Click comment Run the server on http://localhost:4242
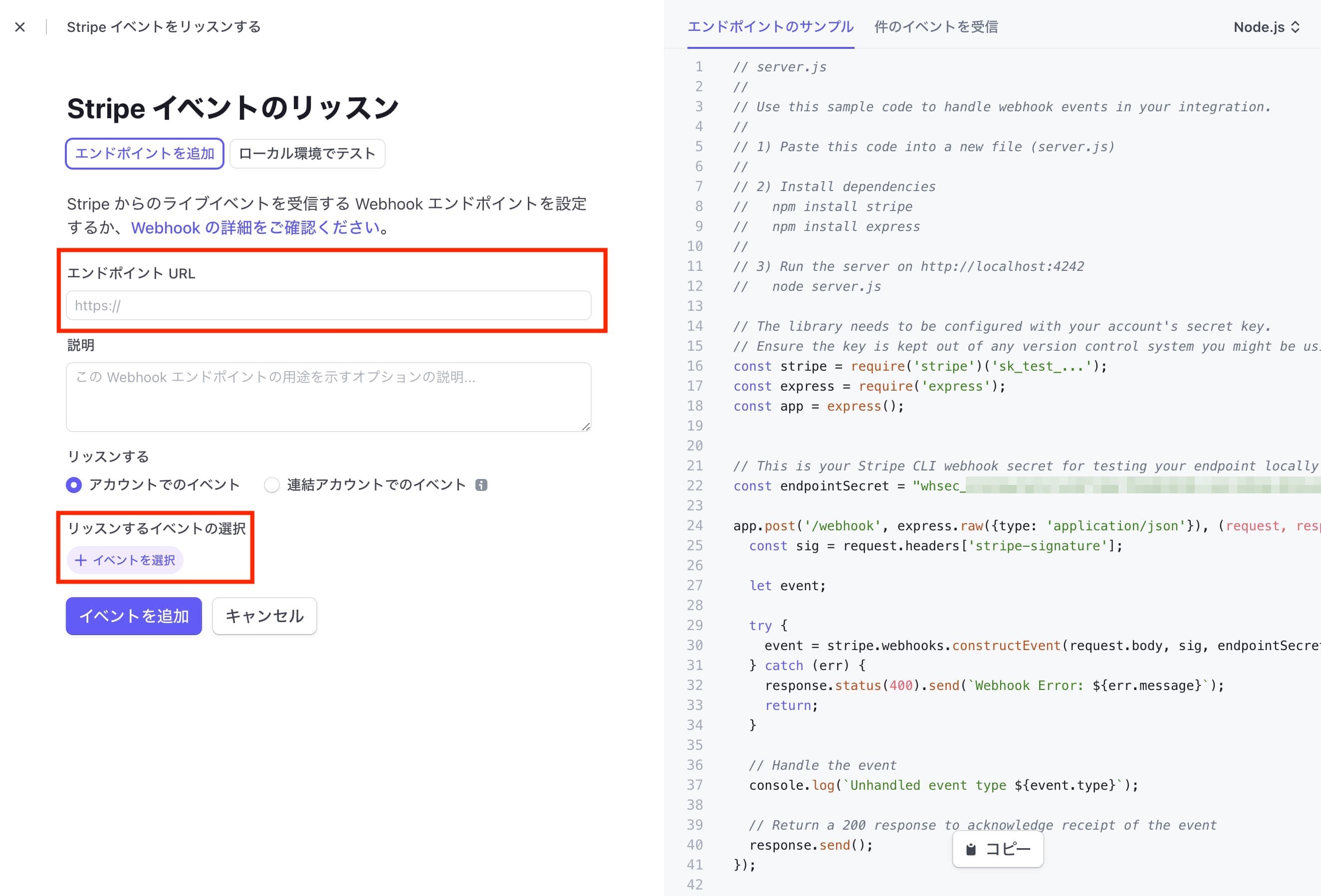The width and height of the screenshot is (1321, 896). point(908,266)
